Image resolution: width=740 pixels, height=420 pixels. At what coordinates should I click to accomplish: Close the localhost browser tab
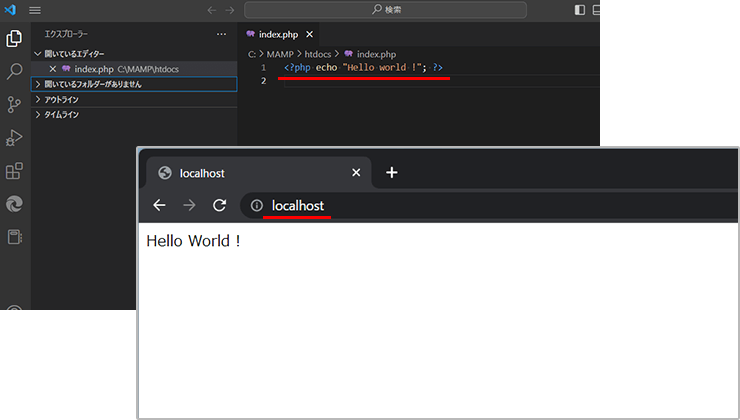coord(356,173)
